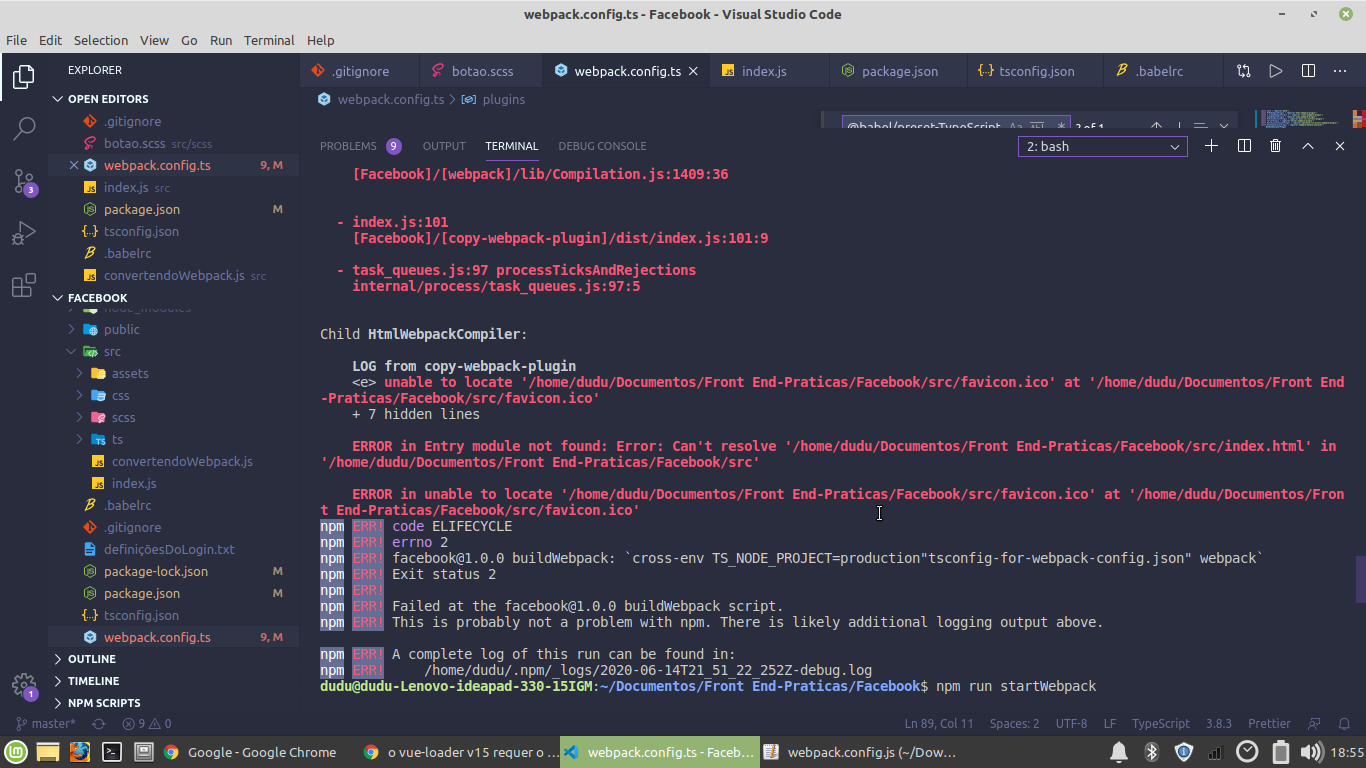This screenshot has width=1366, height=768.
Task: Click the master branch indicator
Action: point(46,723)
